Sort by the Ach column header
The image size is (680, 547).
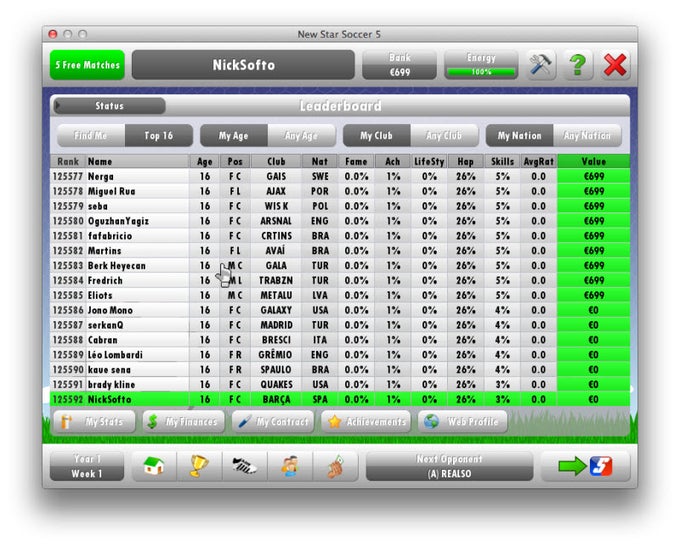(x=392, y=161)
